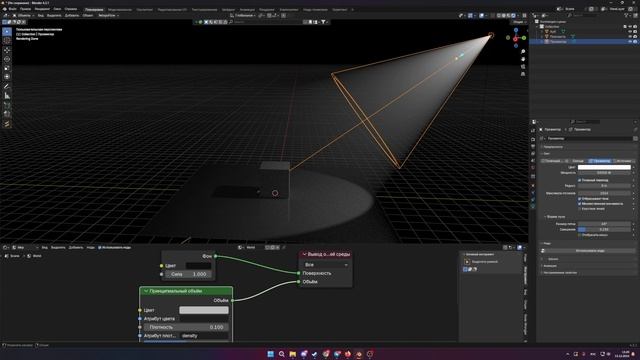This screenshot has height=360, width=640.
Task: Switch perspective/orthographic with the grid icon
Action: pyautogui.click(x=523, y=74)
